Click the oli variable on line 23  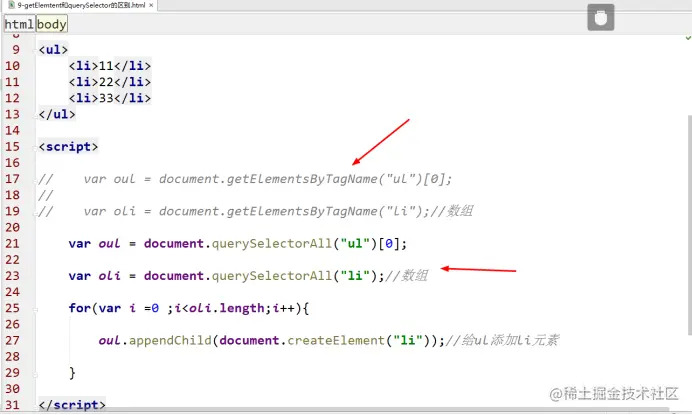click(109, 276)
